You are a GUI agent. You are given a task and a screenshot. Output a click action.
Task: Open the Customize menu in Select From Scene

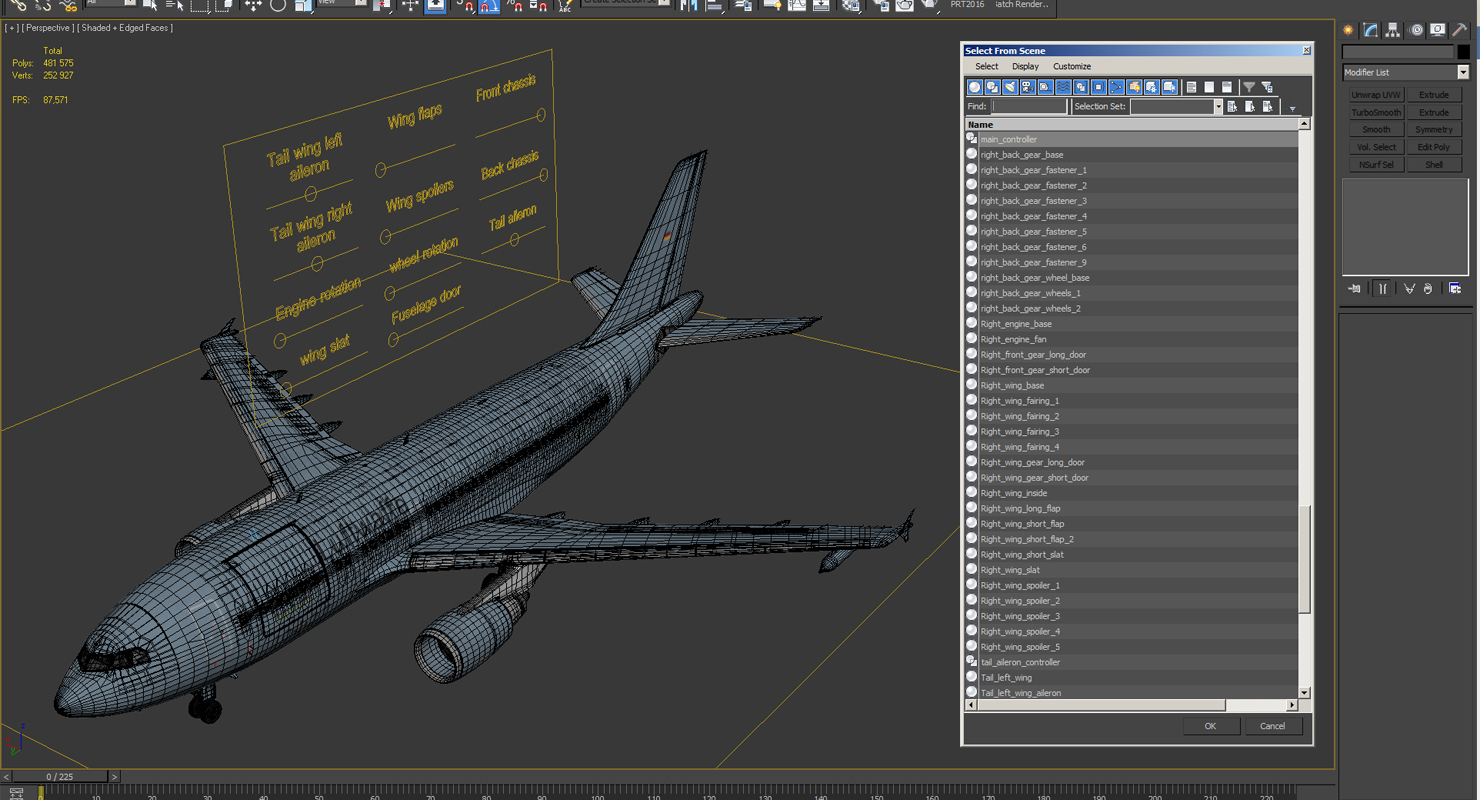click(x=1071, y=66)
